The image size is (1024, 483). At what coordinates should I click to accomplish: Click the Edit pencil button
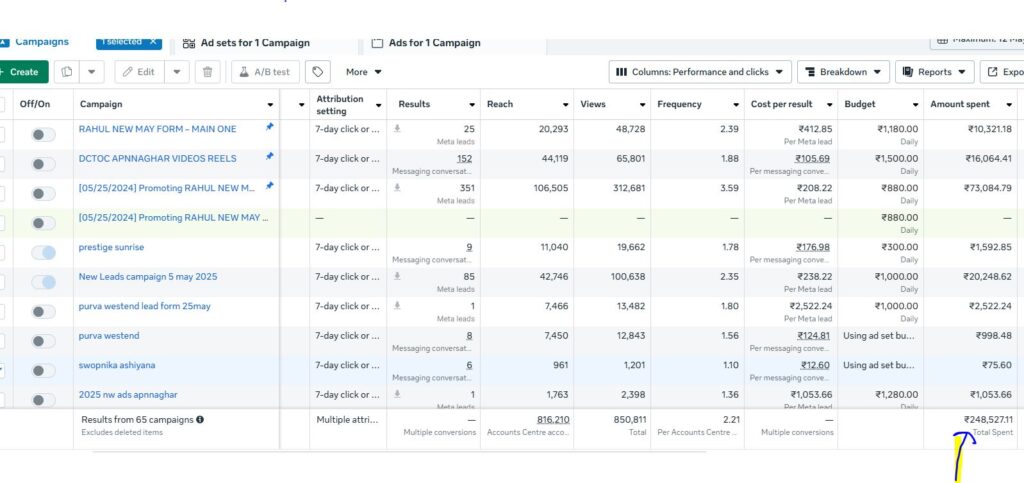point(139,72)
